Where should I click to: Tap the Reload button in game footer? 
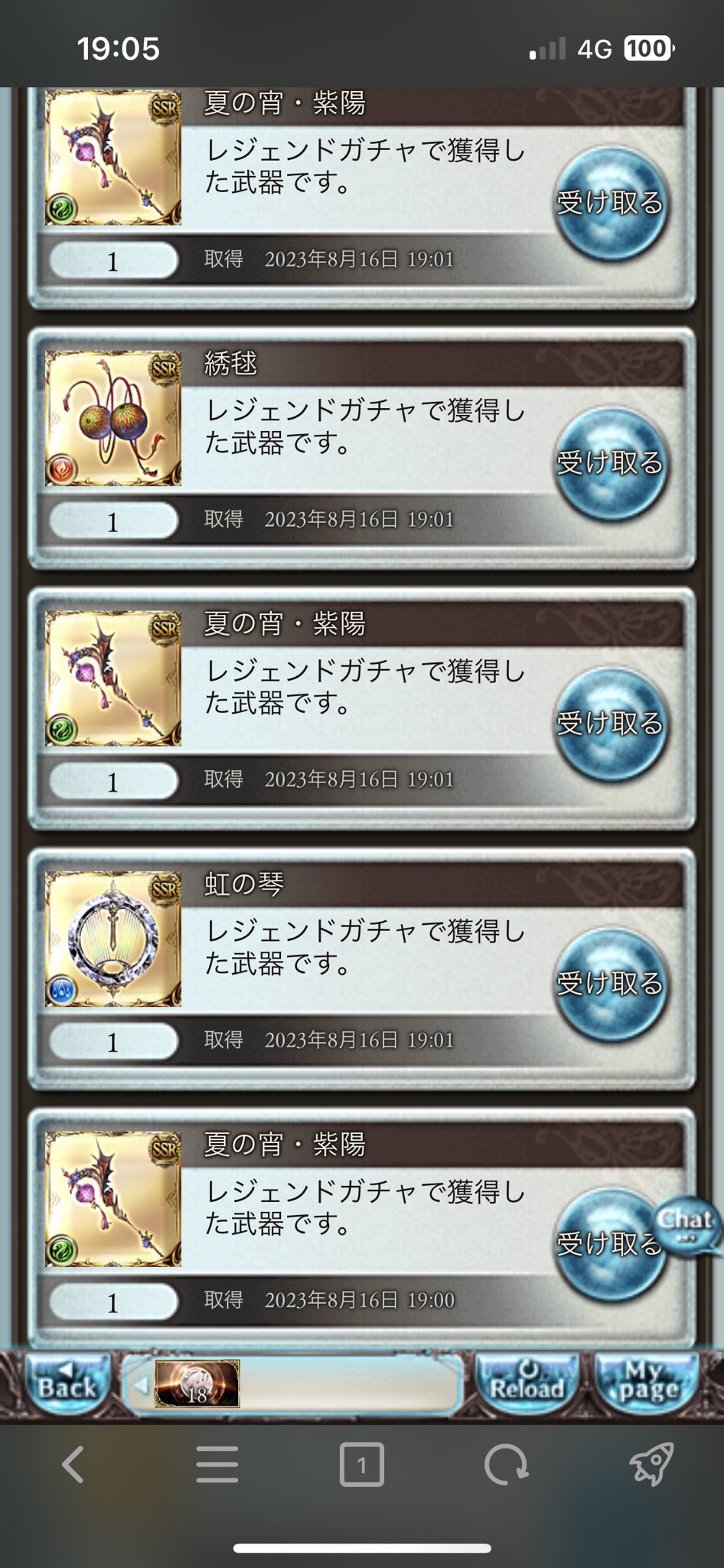click(x=527, y=1383)
